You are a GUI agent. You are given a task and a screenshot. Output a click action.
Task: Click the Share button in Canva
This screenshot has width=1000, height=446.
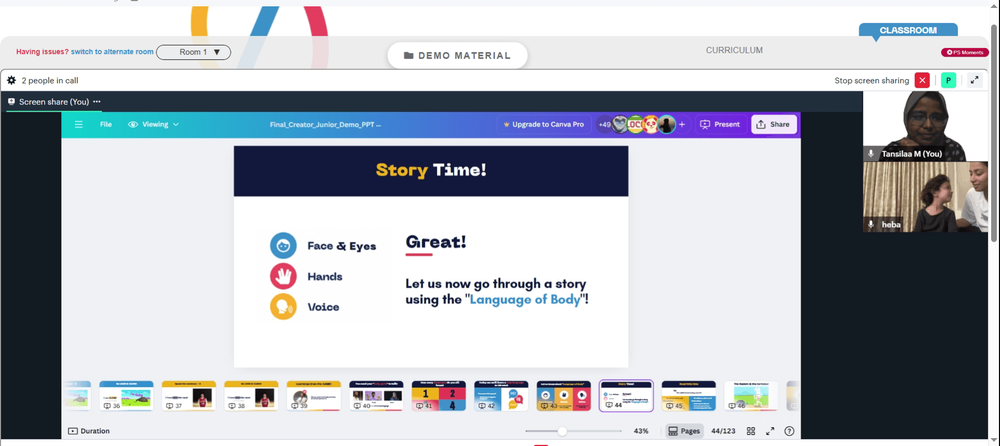[x=773, y=124]
